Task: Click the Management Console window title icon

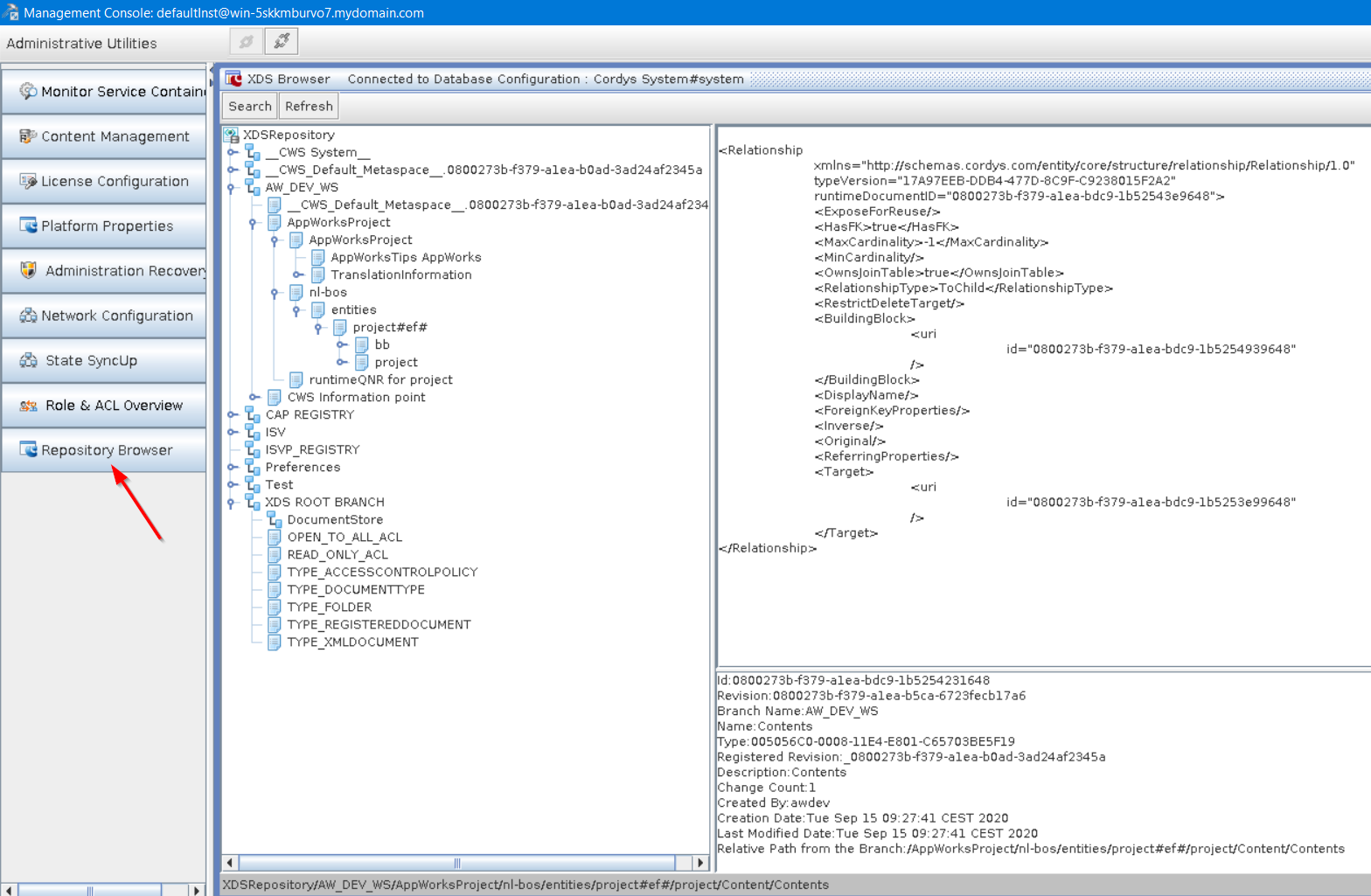Action: coord(10,12)
